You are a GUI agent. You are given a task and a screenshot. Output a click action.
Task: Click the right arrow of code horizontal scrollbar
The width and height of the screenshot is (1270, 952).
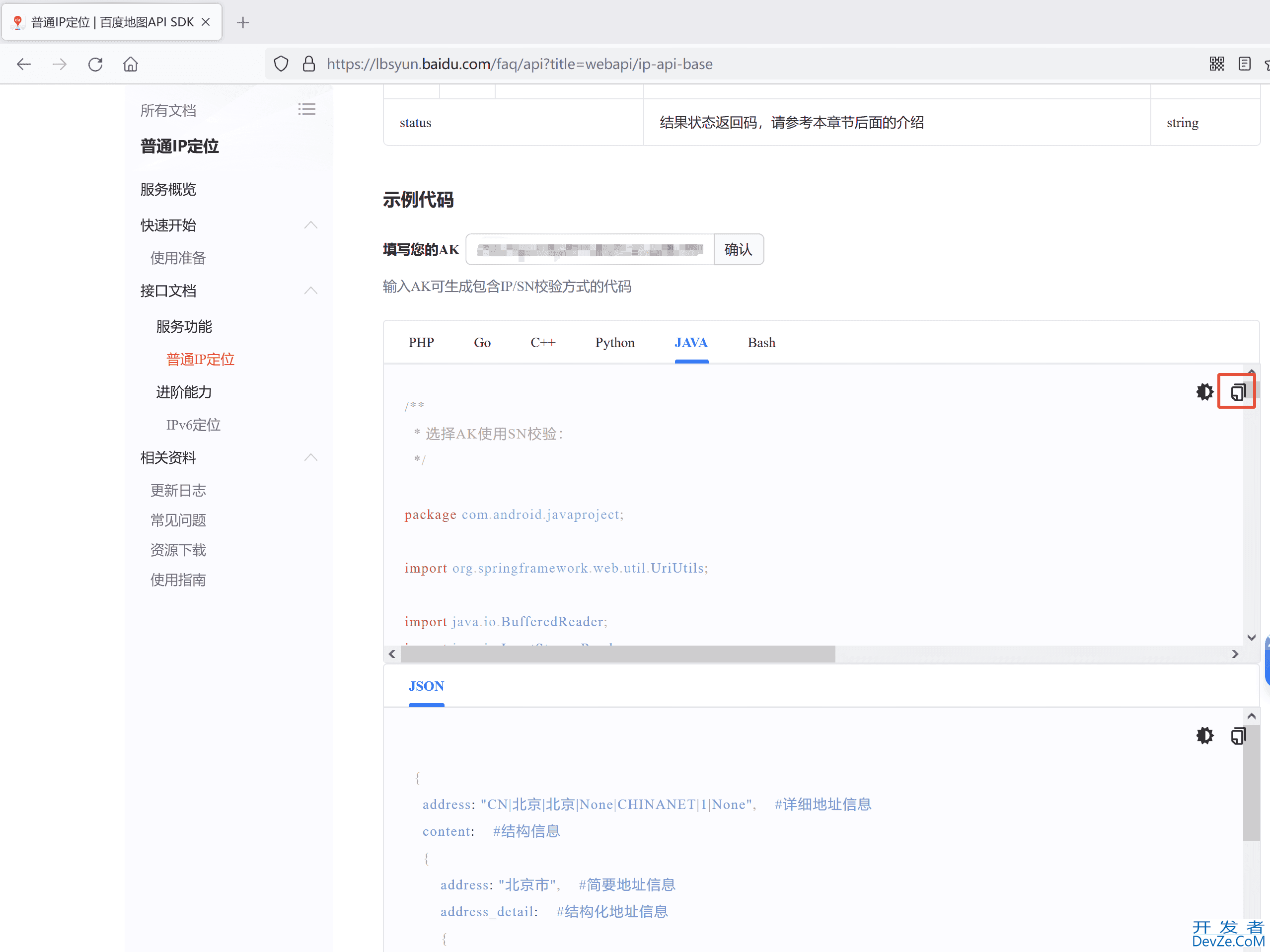pos(1235,654)
